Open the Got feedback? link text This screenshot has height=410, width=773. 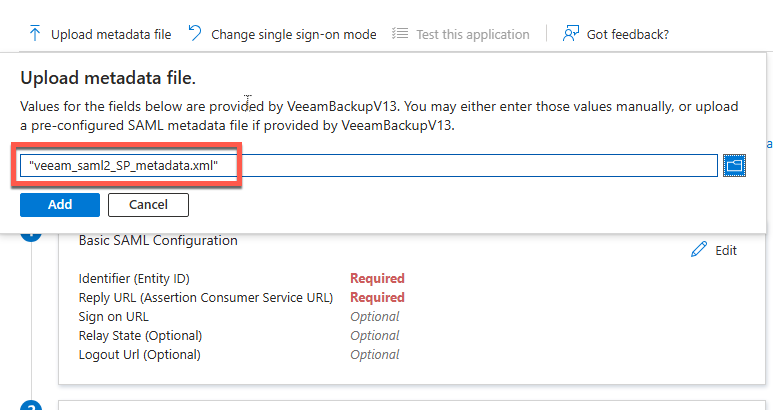tap(628, 34)
